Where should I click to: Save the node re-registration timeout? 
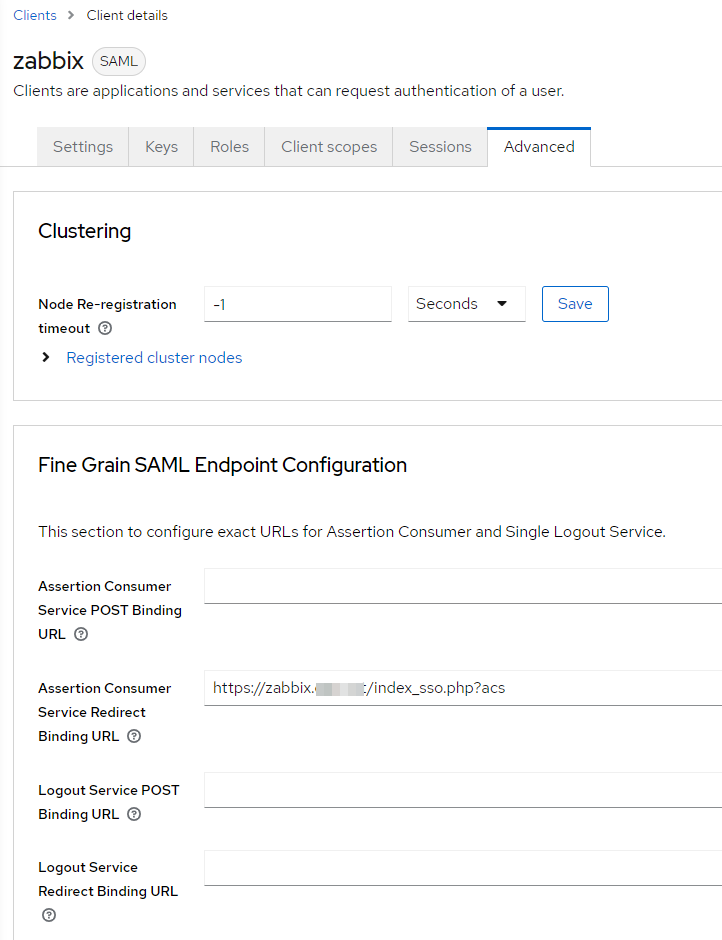(x=575, y=304)
